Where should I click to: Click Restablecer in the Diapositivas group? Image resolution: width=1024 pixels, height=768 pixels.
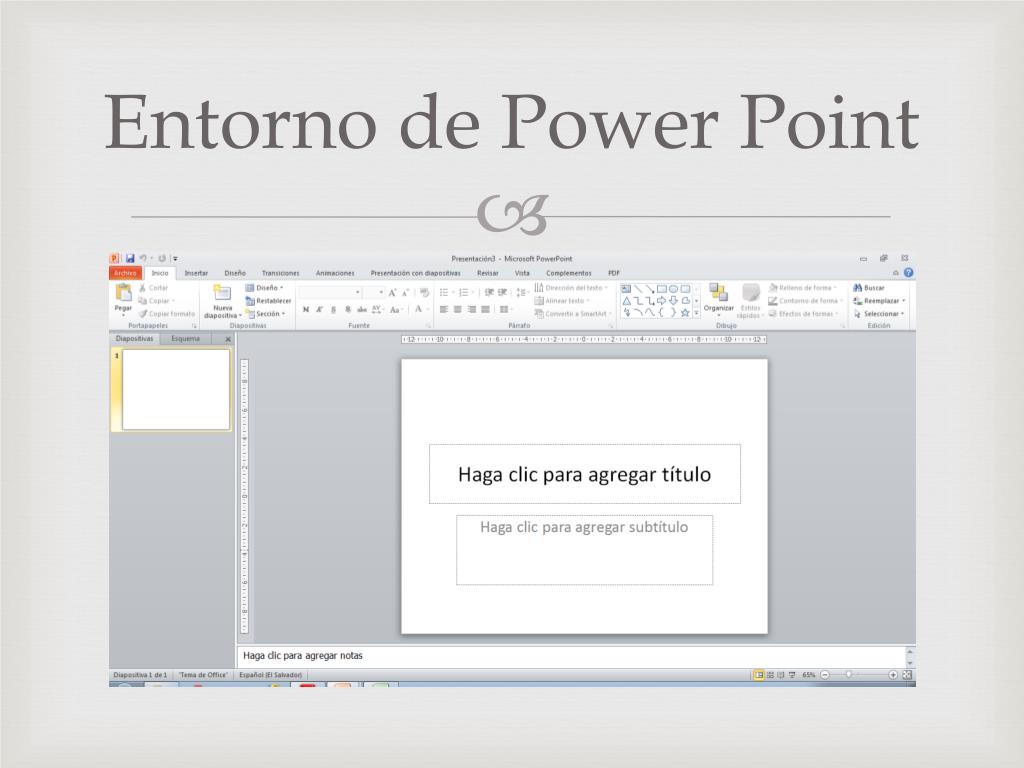click(x=268, y=301)
